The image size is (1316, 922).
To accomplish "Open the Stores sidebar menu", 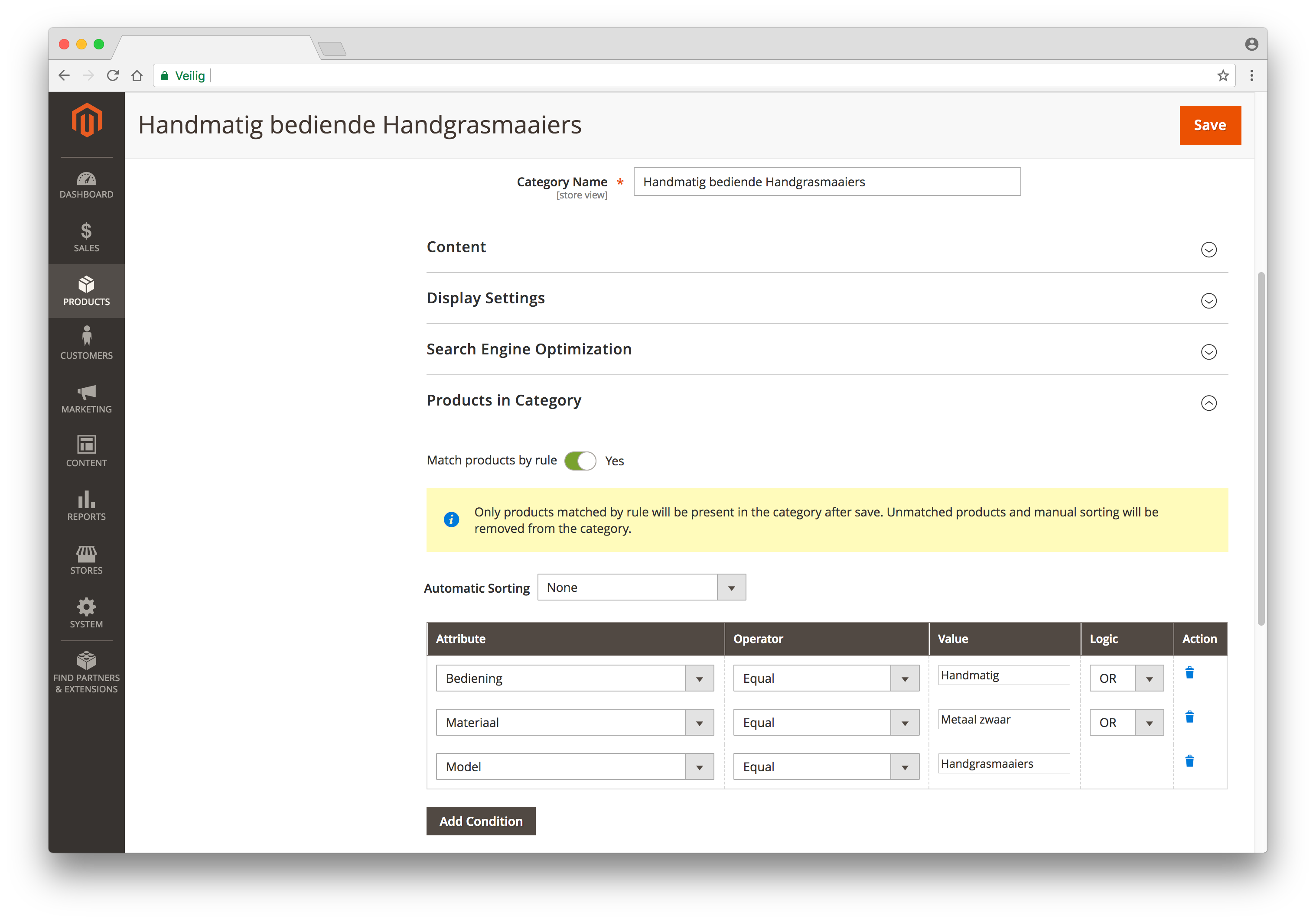I will coord(87,559).
